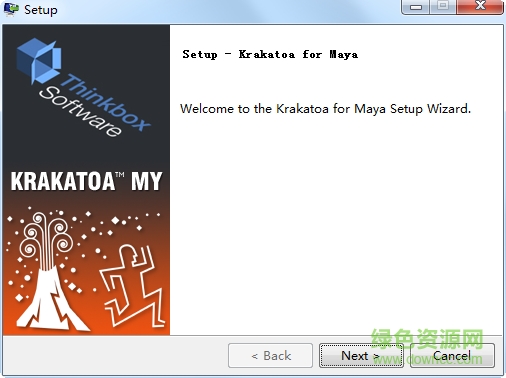The height and width of the screenshot is (378, 506).
Task: Click the Thinkbox Software cube logo
Action: click(39, 60)
